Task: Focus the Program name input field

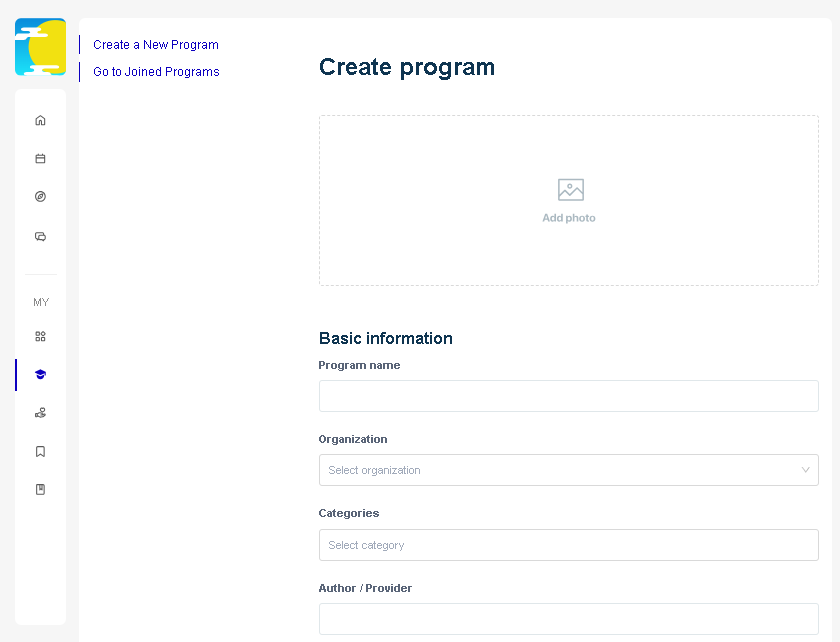Action: point(568,396)
